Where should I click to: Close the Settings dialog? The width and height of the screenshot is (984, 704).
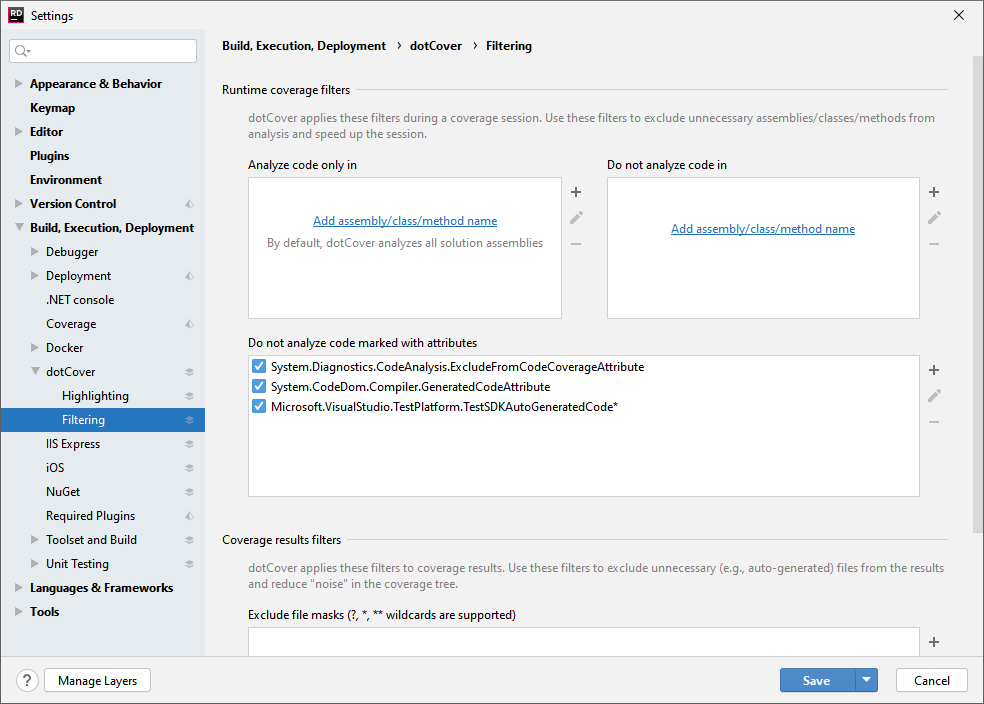point(959,15)
